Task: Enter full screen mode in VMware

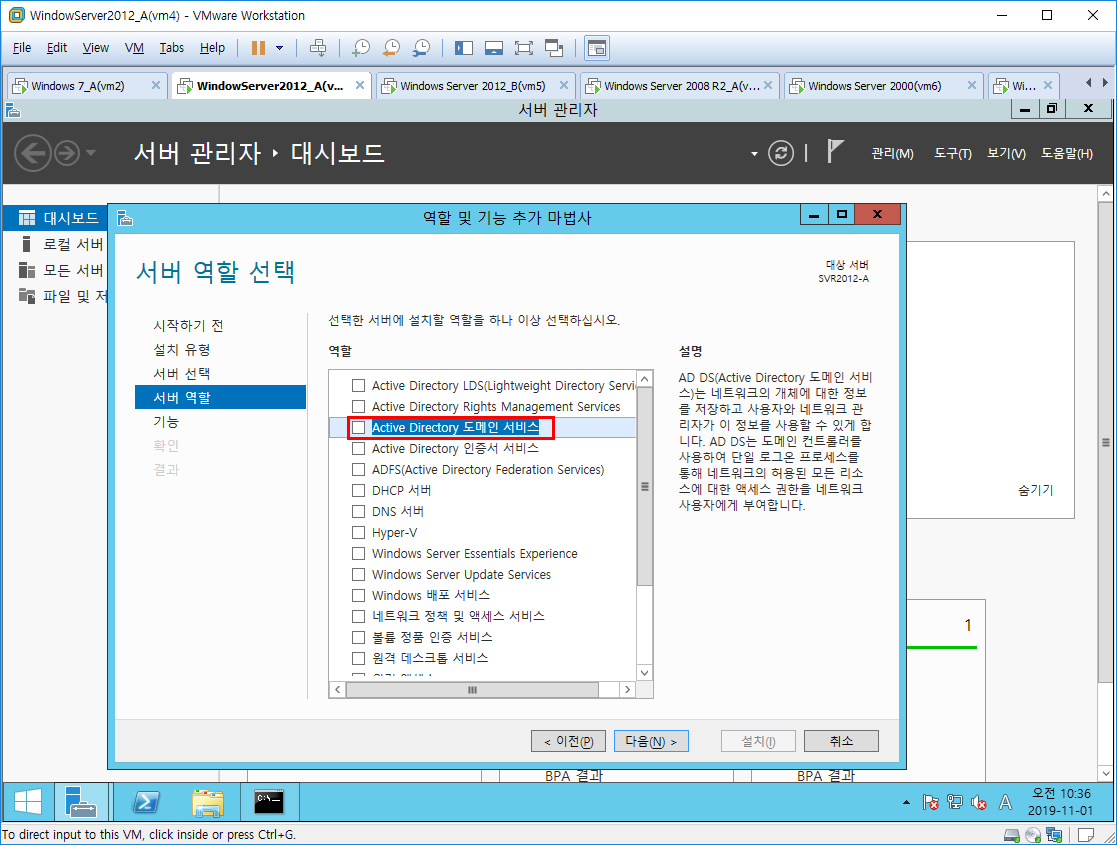Action: [x=524, y=48]
